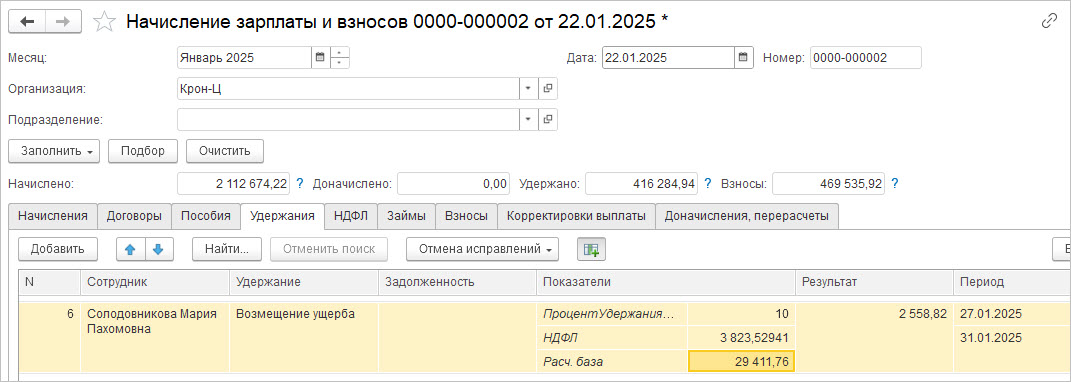Add document to favorites with star icon
Viewport: 1071px width, 382px height.
point(104,22)
